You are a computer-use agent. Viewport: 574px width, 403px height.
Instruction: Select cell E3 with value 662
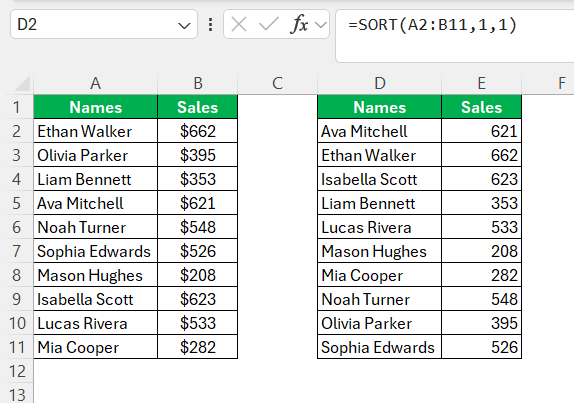point(481,155)
